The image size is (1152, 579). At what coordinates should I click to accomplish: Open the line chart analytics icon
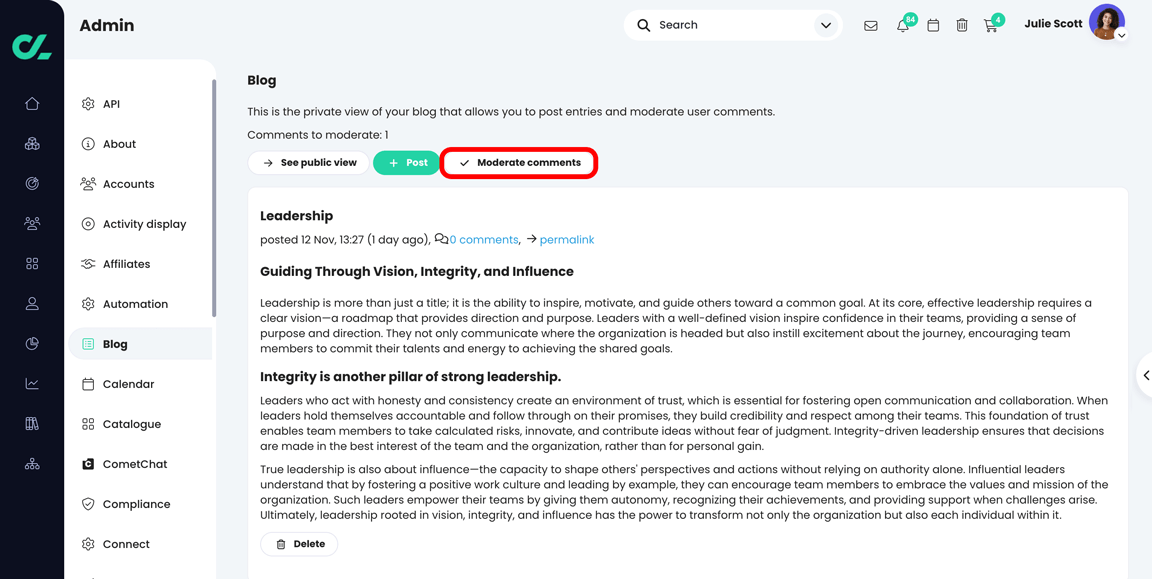pos(32,383)
